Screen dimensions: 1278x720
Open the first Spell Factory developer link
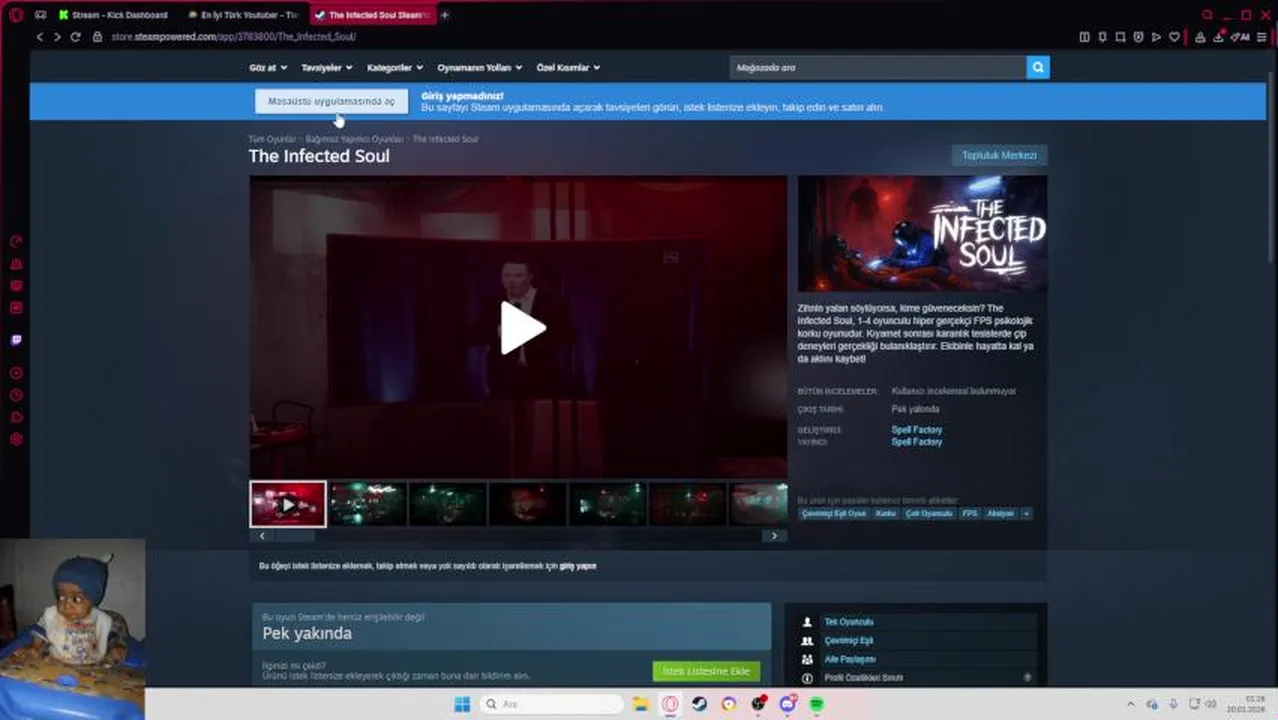coord(917,430)
